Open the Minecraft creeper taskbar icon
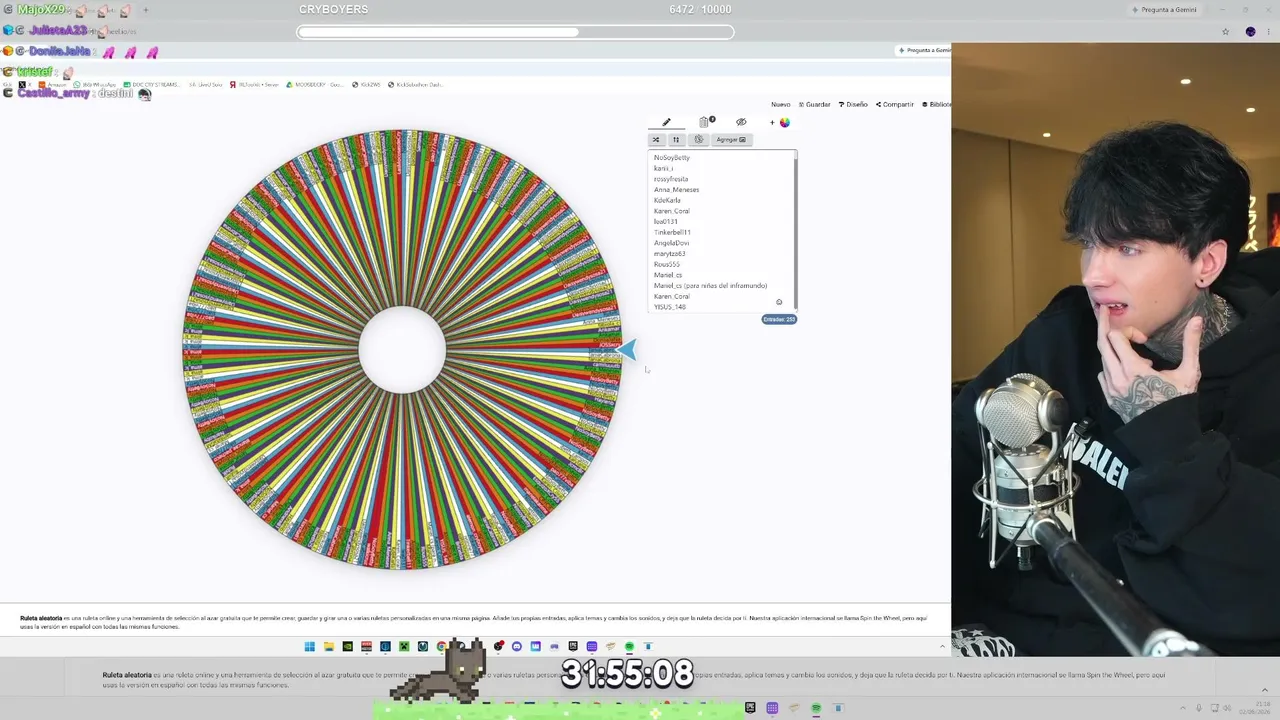Viewport: 1280px width, 720px height. click(x=404, y=647)
